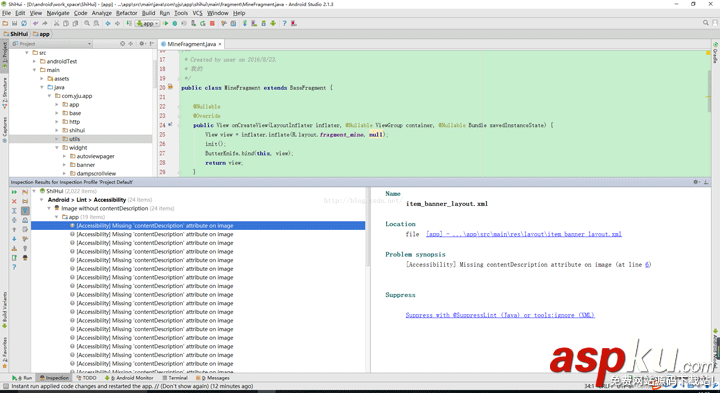720x393 pixels.
Task: Click the Open folder toolbar icon
Action: (5, 23)
